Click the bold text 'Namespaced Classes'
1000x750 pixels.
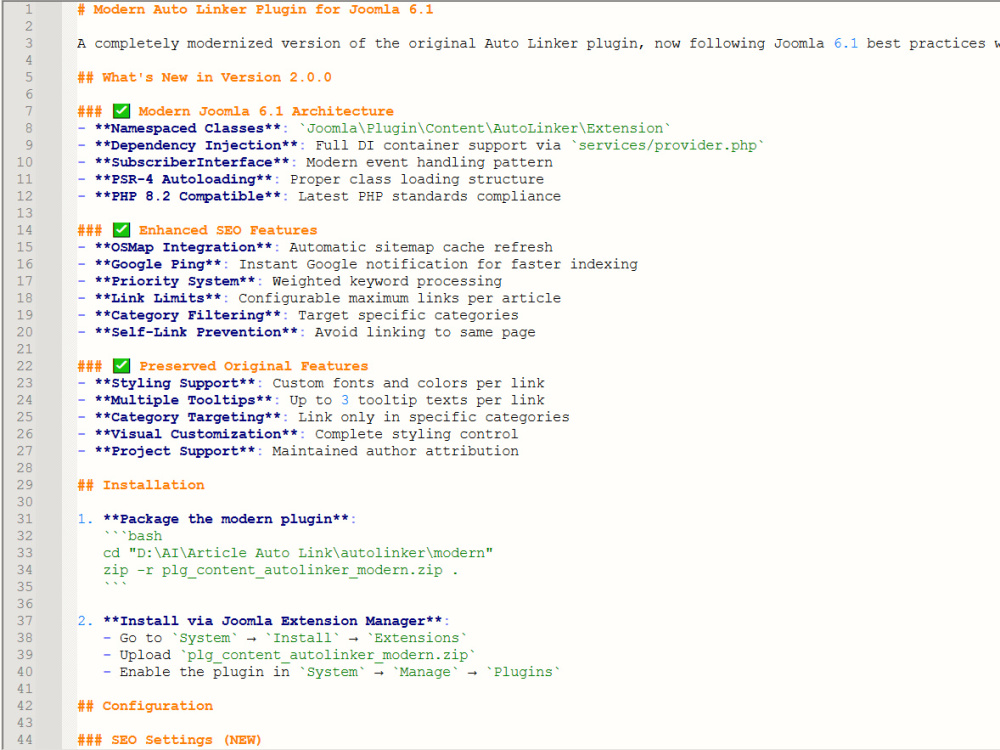point(188,128)
